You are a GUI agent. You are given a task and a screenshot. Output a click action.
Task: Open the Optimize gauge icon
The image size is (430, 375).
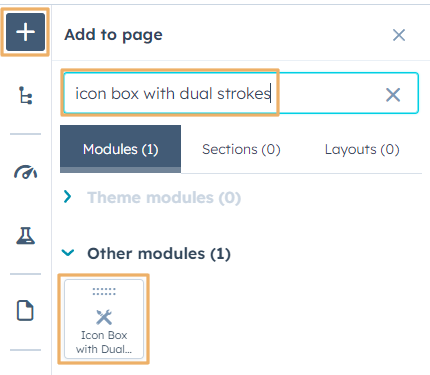[25, 172]
